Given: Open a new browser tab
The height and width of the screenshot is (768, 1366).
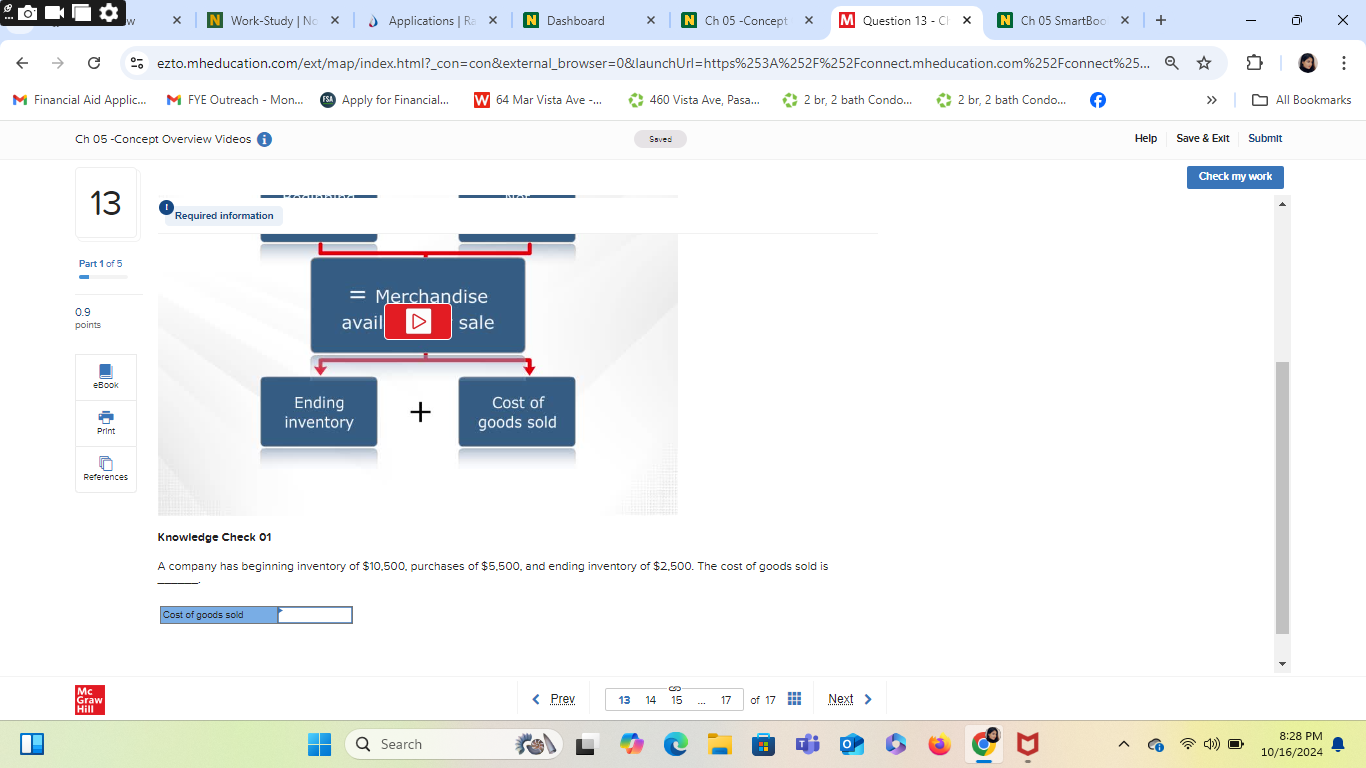Looking at the screenshot, I should pos(1160,20).
